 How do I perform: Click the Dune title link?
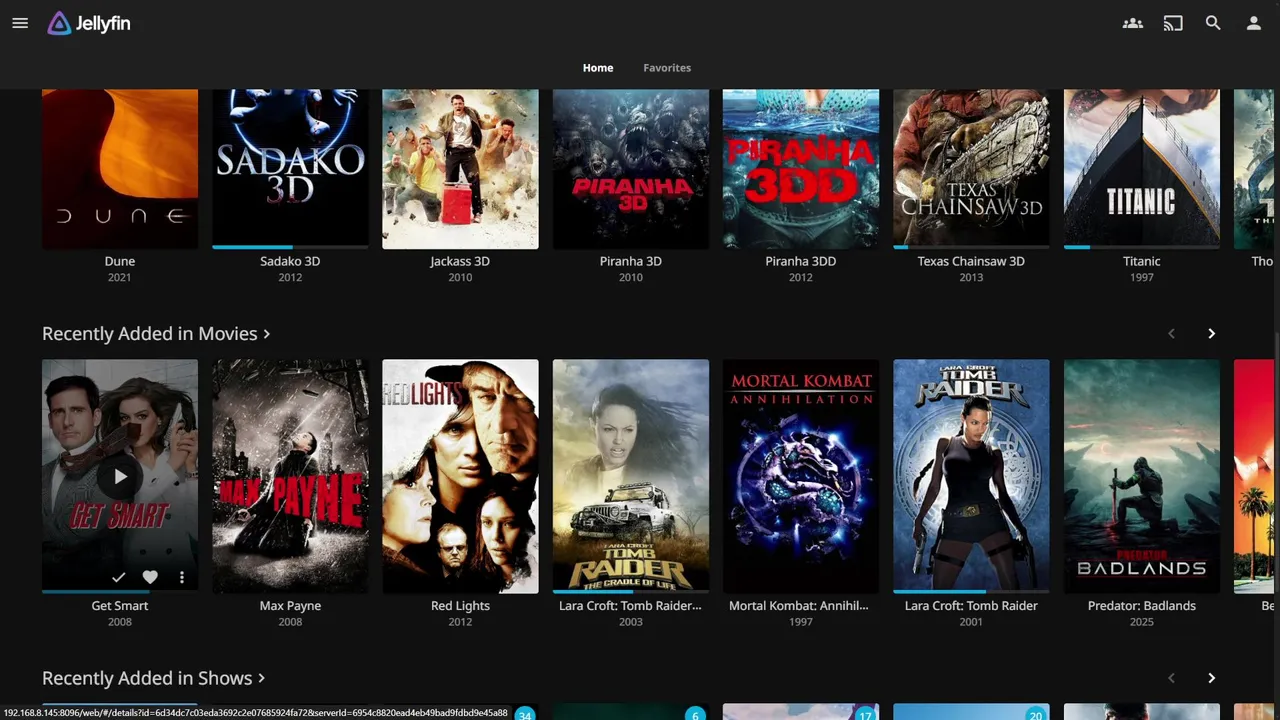click(120, 261)
